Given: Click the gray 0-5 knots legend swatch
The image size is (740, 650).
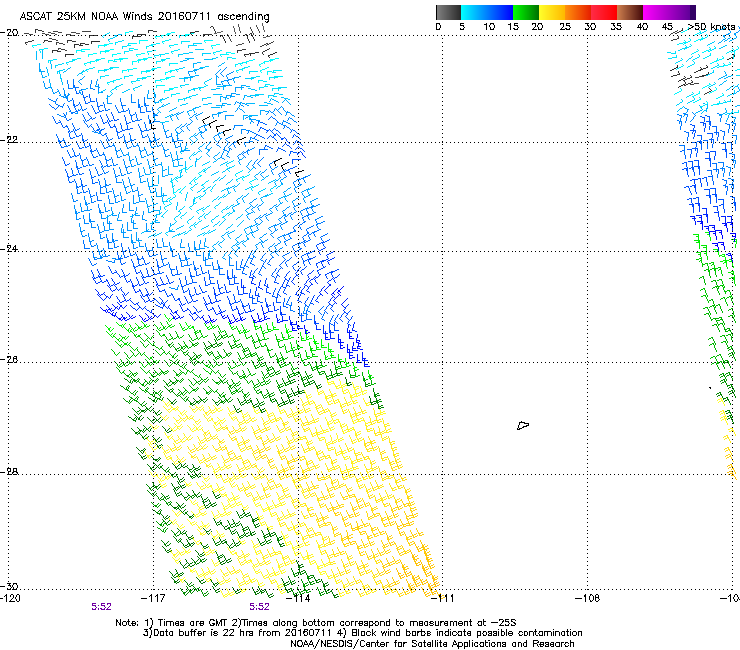Looking at the screenshot, I should (448, 12).
